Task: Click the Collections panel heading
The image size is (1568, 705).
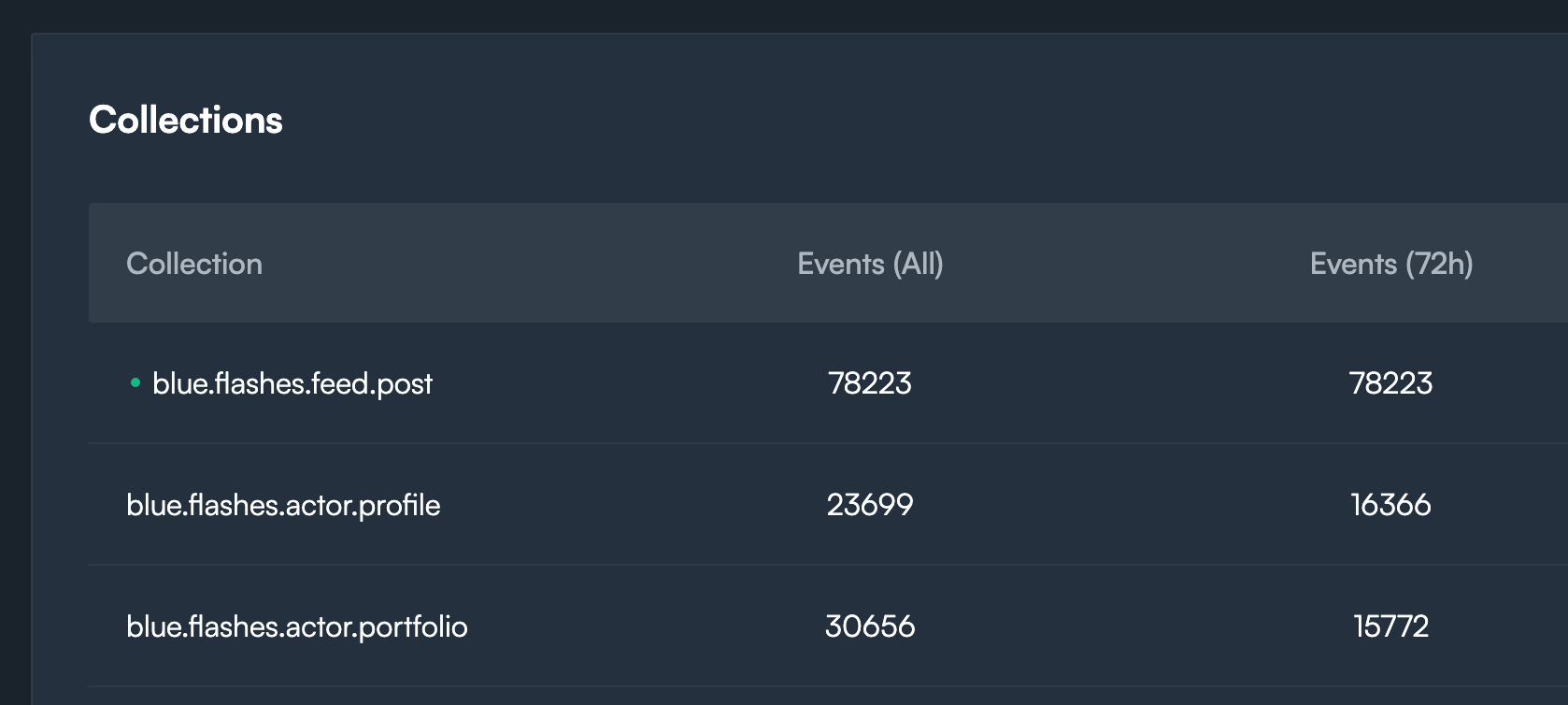Action: coord(186,120)
